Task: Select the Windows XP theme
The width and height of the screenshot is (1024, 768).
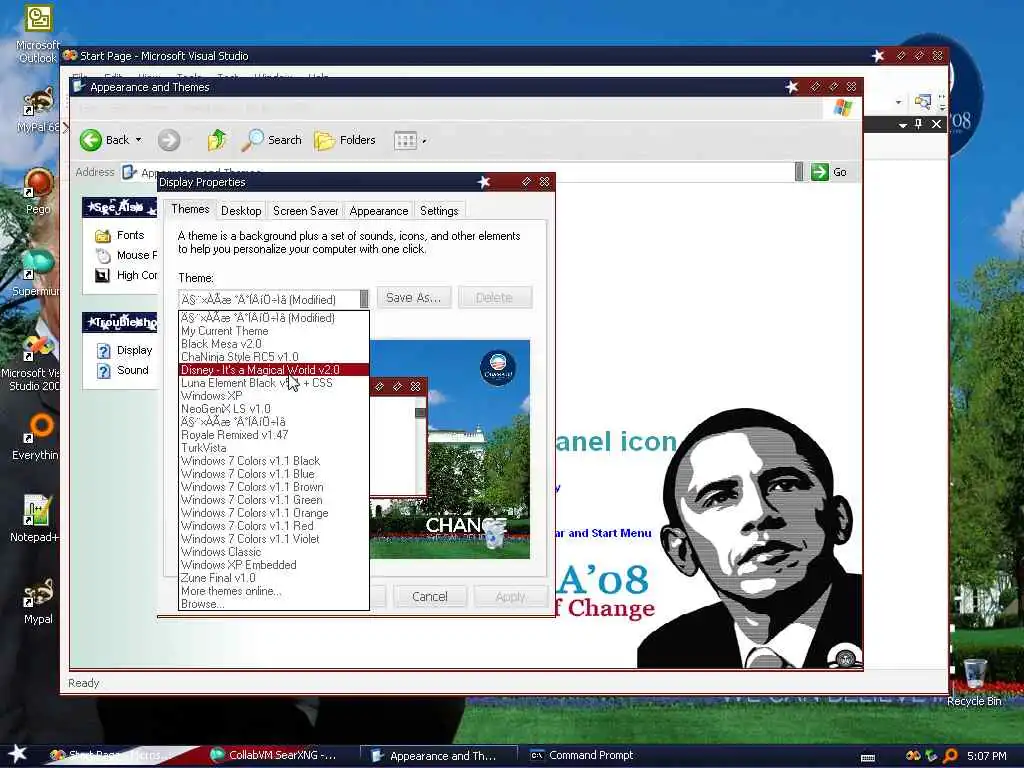Action: [274, 396]
